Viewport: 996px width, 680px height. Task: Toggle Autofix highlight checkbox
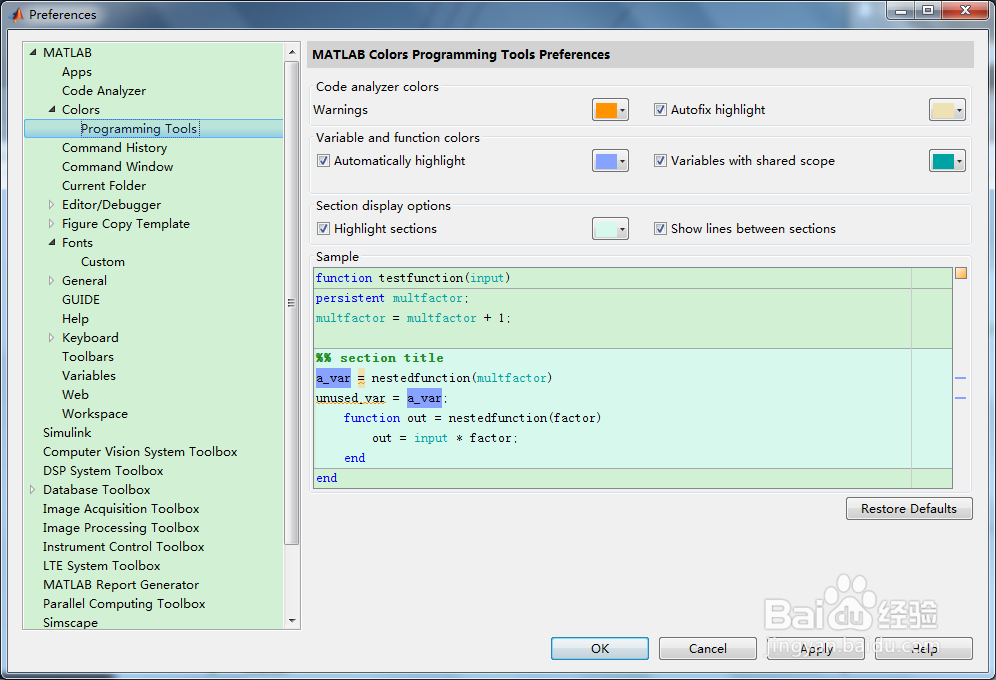[660, 109]
